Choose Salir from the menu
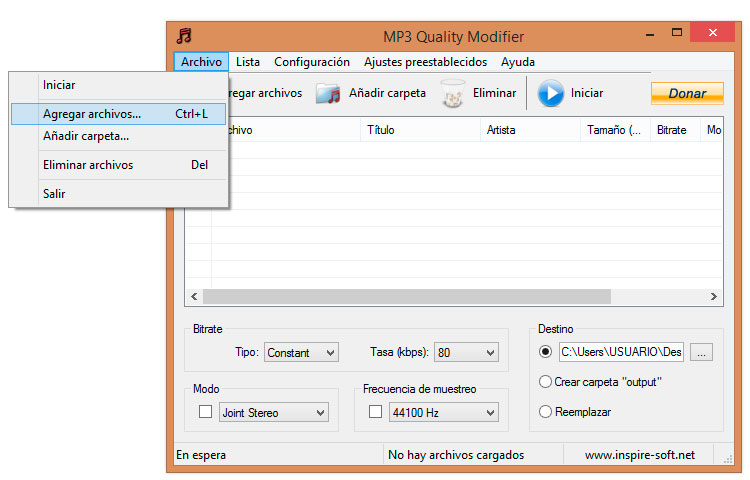The image size is (750, 480). tap(119, 194)
